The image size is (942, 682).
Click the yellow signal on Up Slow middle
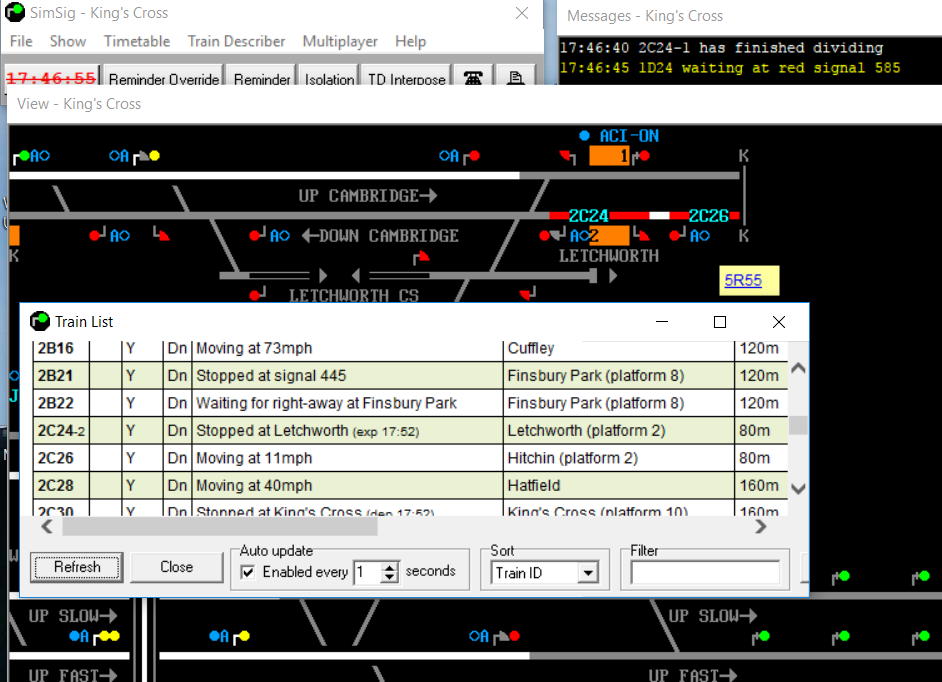pyautogui.click(x=245, y=636)
